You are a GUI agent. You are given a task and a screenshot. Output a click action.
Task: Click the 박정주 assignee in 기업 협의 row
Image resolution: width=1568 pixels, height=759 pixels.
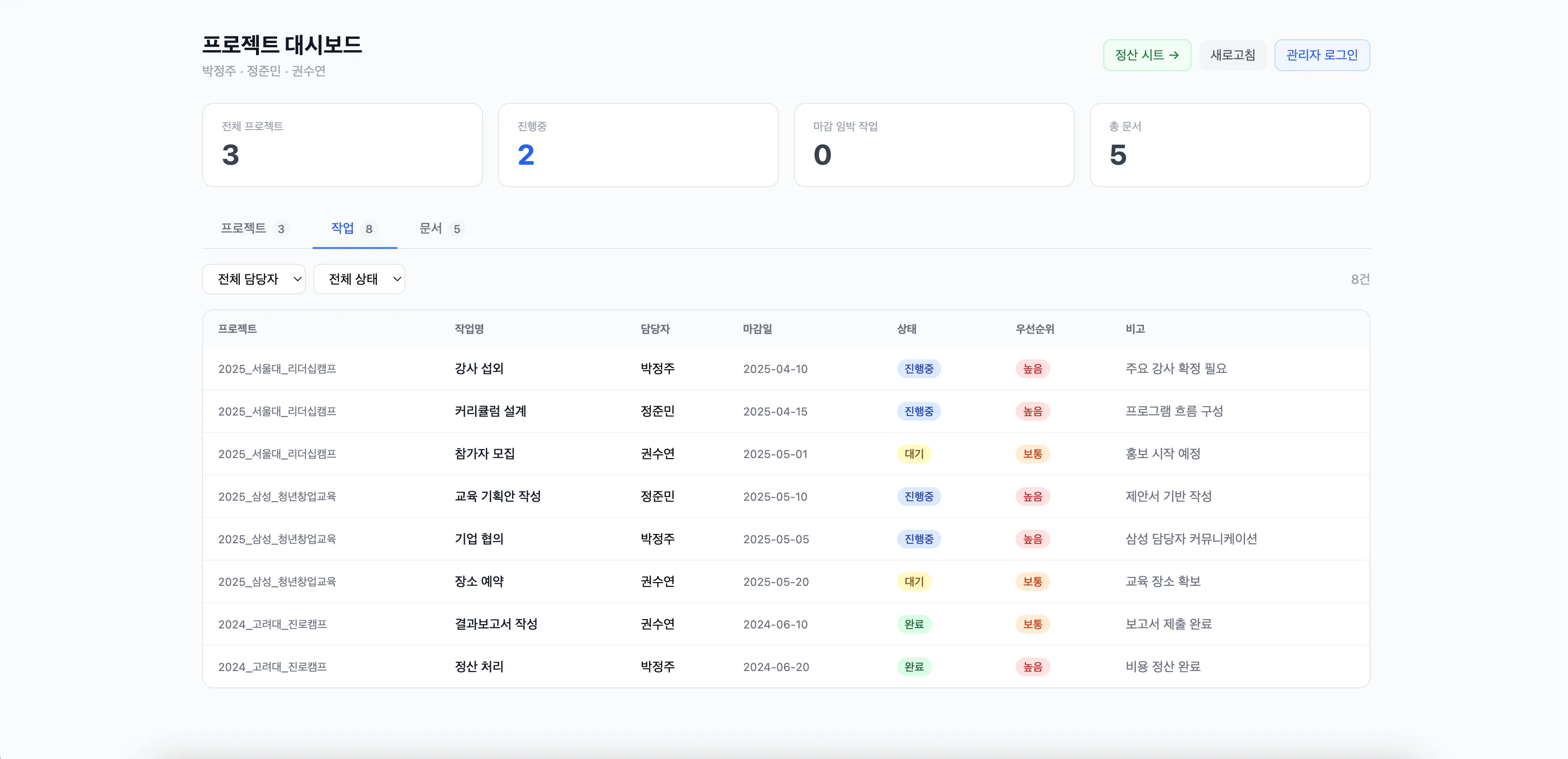[x=658, y=539]
